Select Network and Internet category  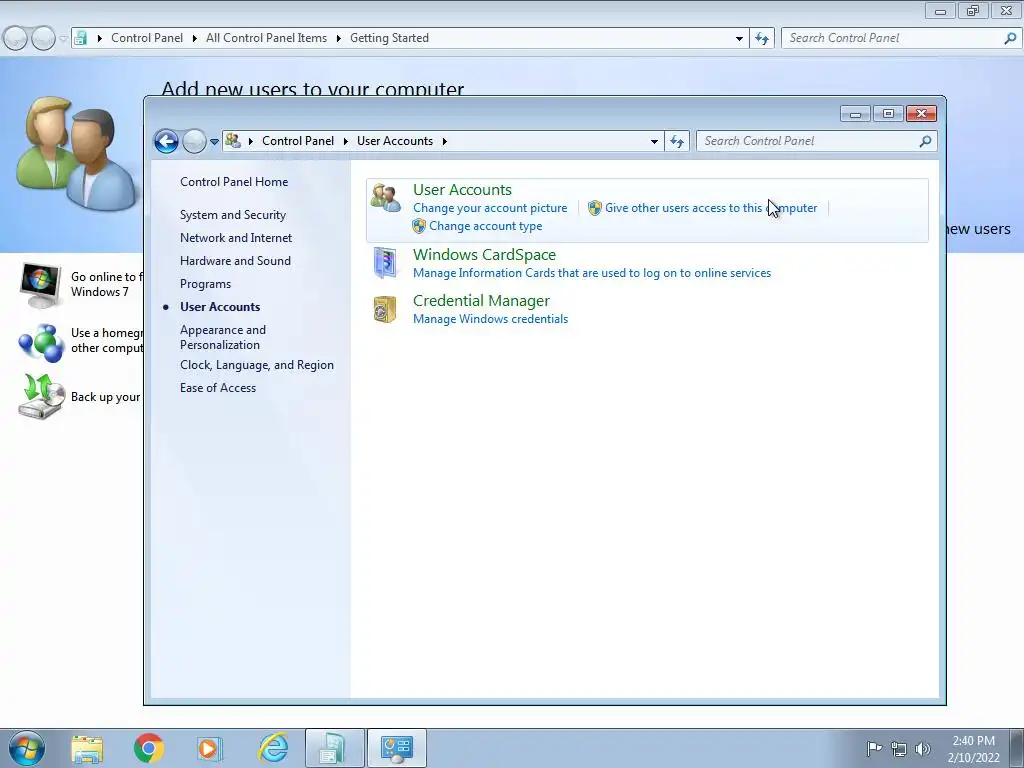point(236,238)
